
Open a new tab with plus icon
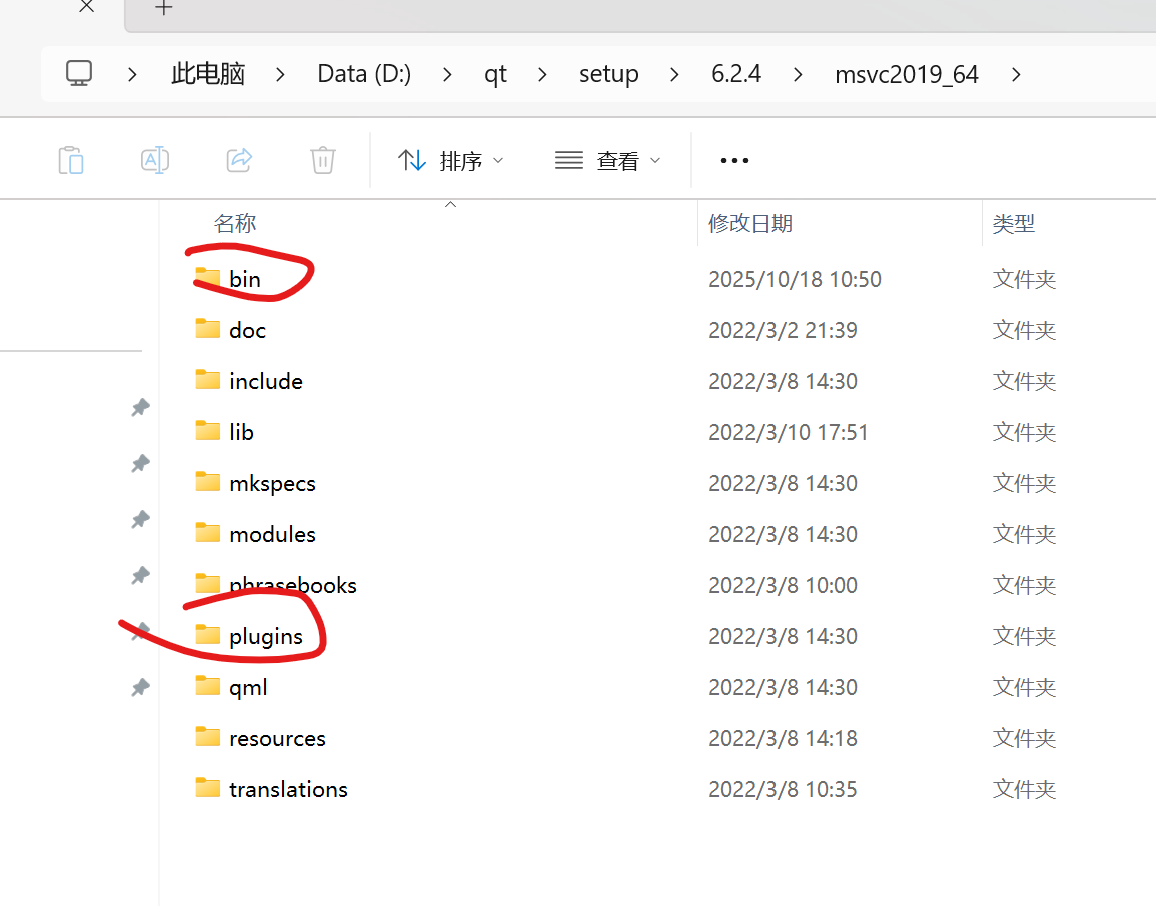[164, 8]
